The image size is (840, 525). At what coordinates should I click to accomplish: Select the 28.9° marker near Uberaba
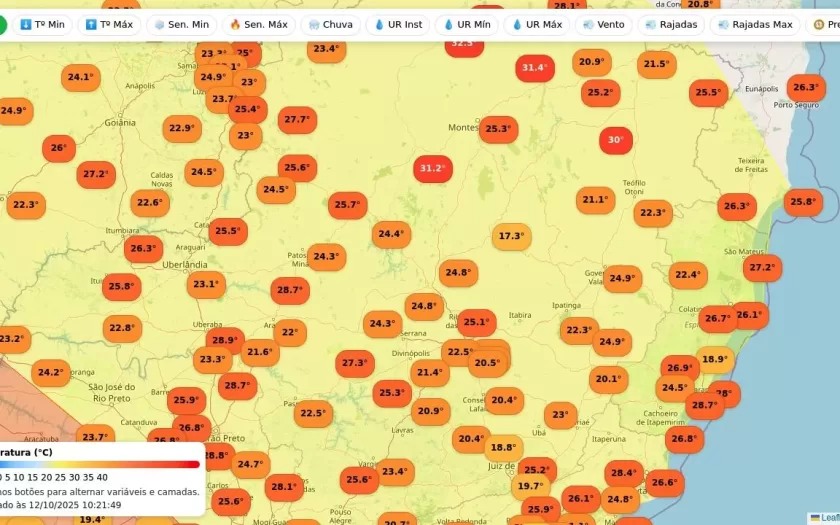225,340
